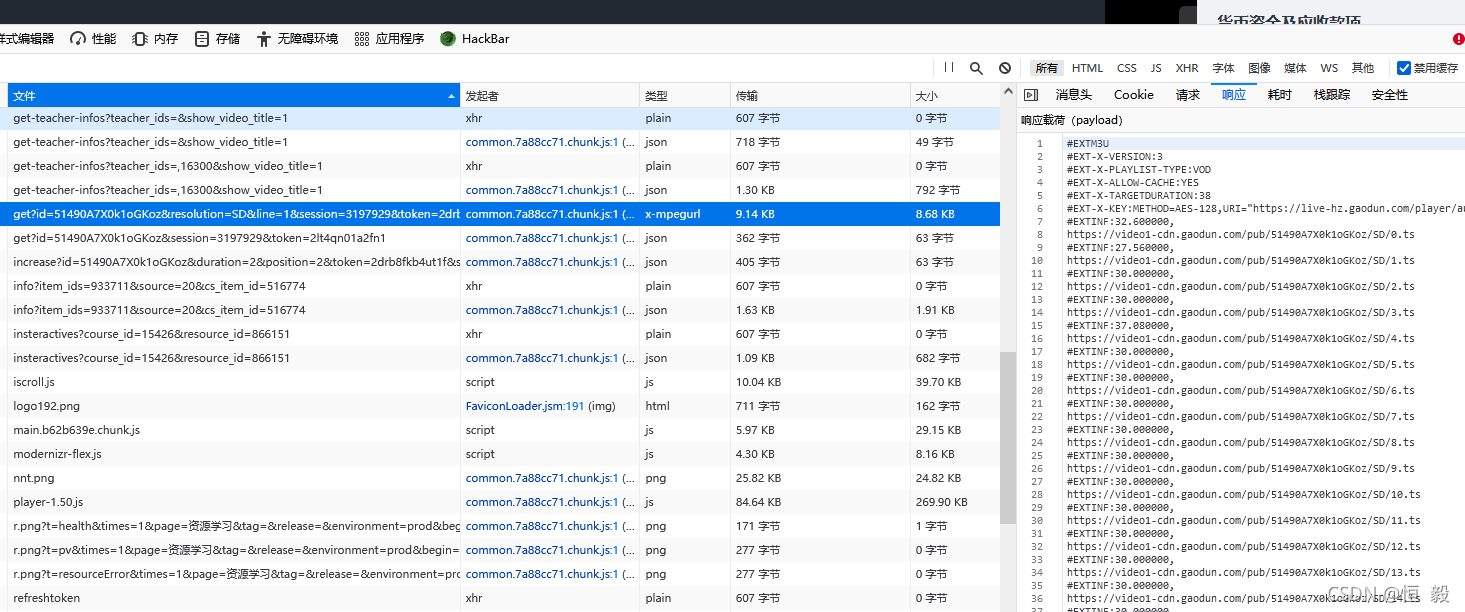Sort by the 传输 column header

pyautogui.click(x=820, y=96)
